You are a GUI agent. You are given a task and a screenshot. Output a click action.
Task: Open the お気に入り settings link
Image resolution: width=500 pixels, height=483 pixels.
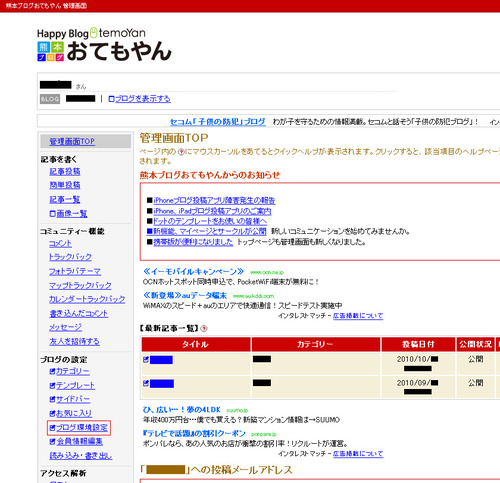point(74,413)
